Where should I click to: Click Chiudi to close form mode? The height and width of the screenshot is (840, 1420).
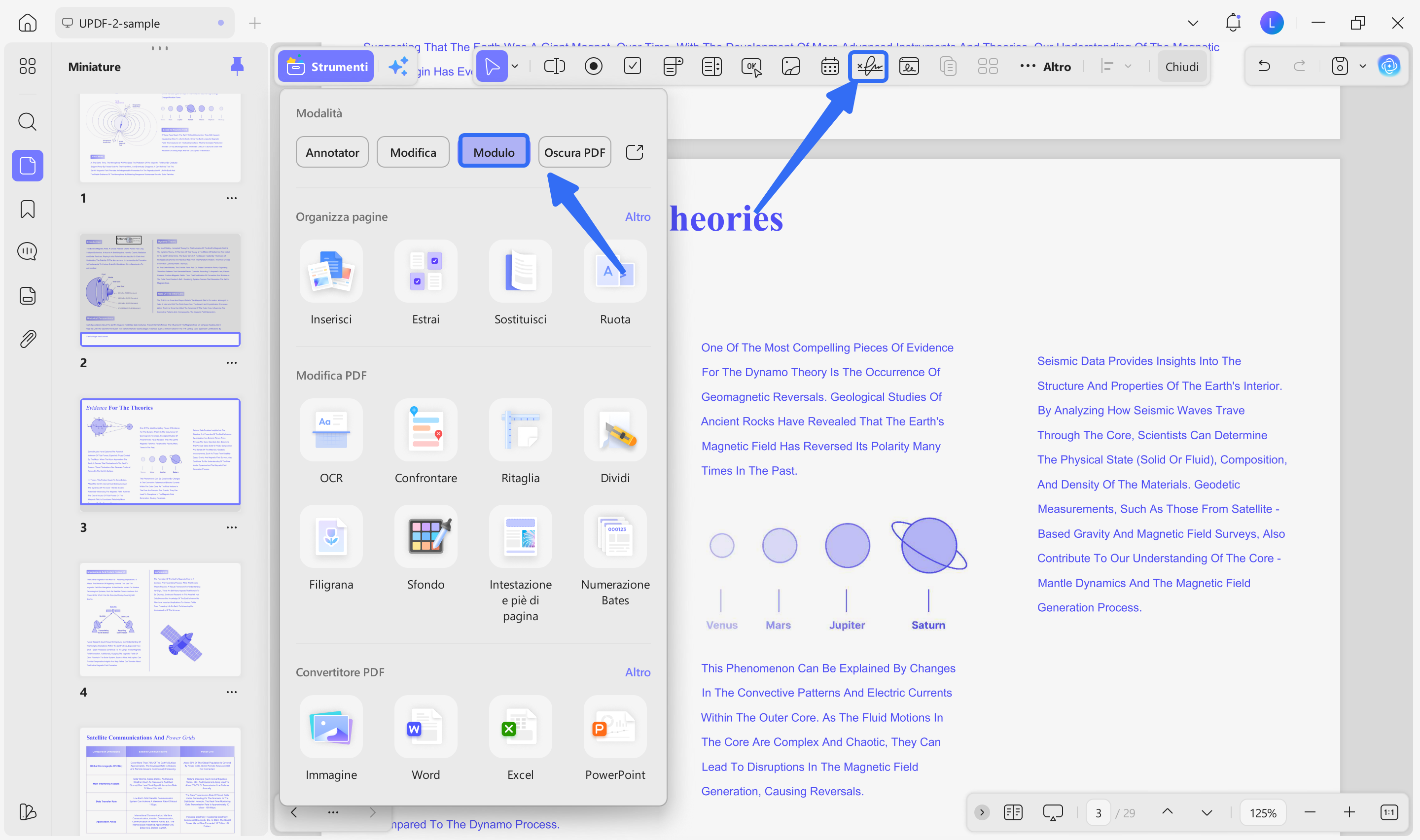click(1182, 67)
